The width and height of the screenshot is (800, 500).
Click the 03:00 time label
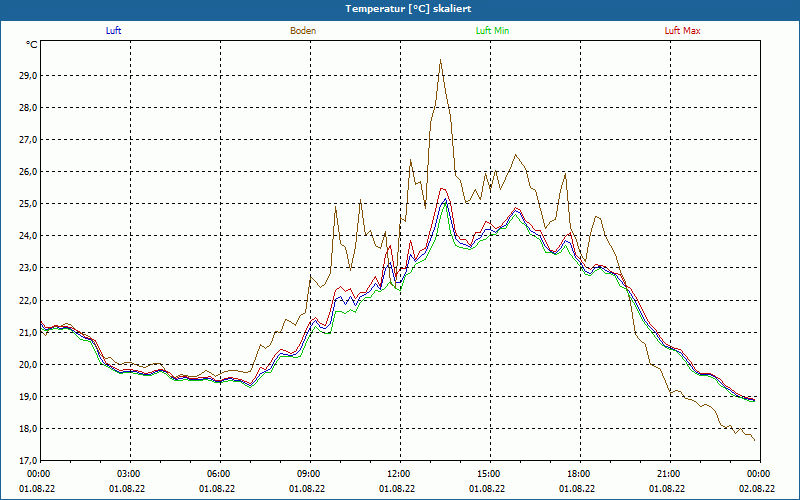130,474
